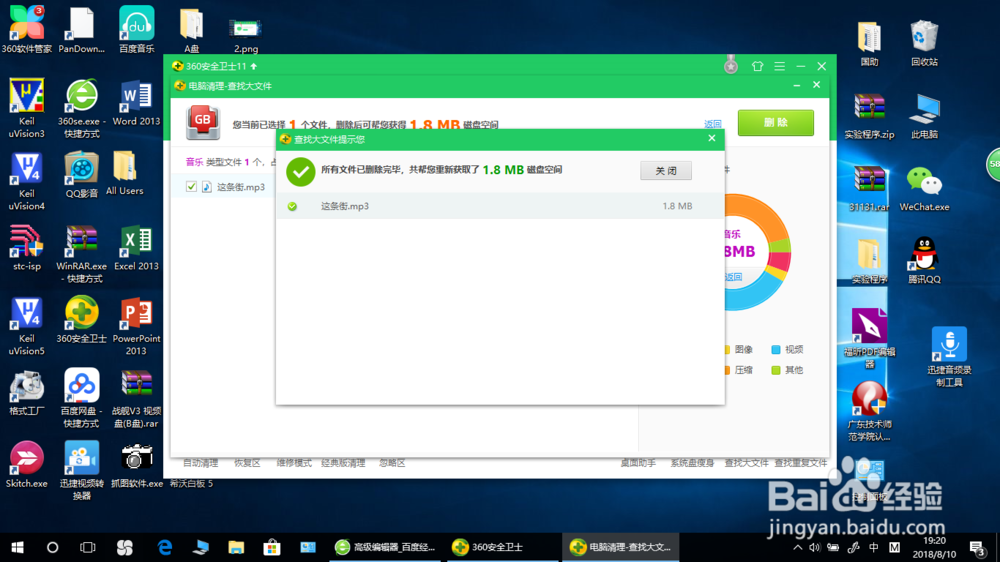Click the 关闭 button in deletion dialog
The image size is (1000, 562).
pos(666,170)
